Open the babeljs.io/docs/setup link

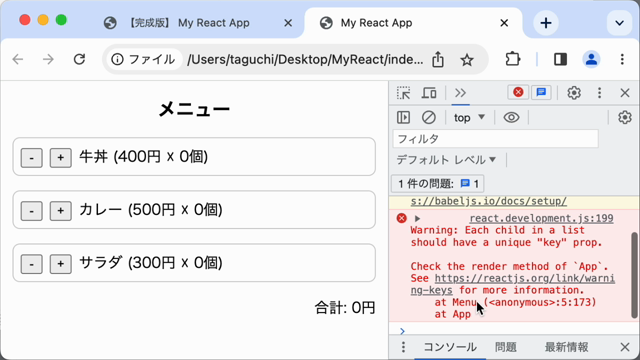click(489, 201)
